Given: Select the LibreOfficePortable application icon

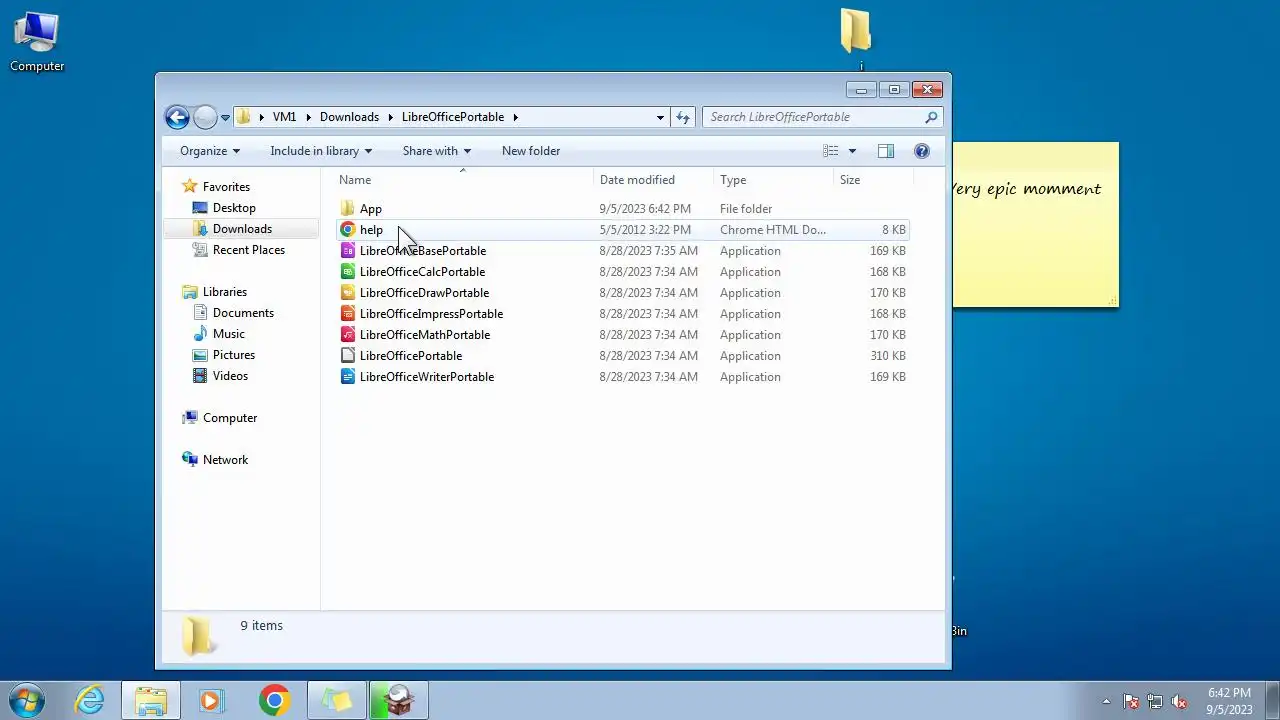Looking at the screenshot, I should point(347,356).
